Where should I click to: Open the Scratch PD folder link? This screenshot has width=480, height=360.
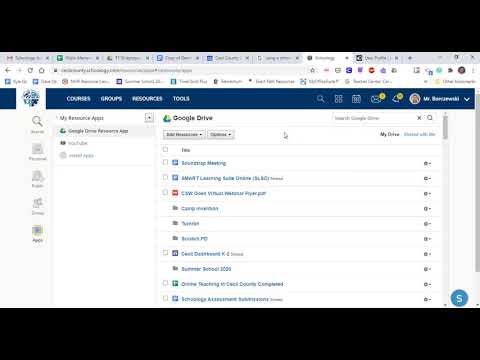click(194, 239)
